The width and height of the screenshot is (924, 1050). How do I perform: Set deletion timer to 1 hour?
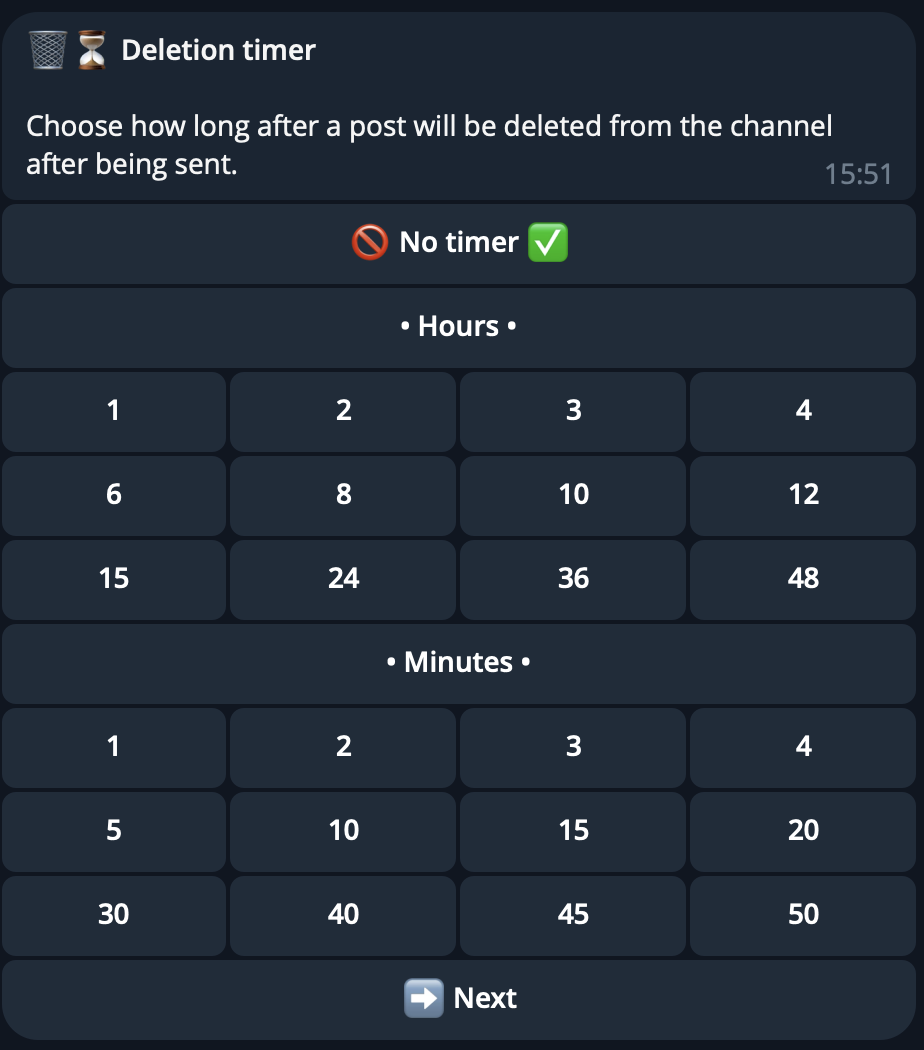click(x=114, y=411)
